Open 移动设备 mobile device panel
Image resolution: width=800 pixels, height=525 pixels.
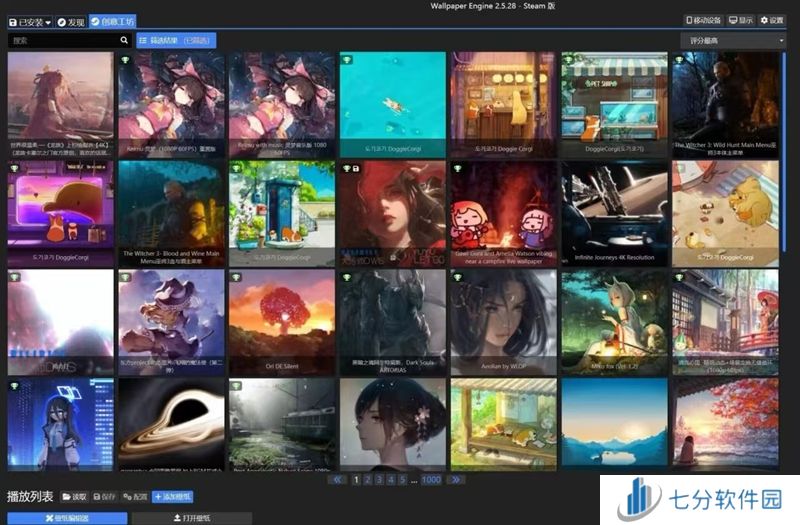point(703,20)
